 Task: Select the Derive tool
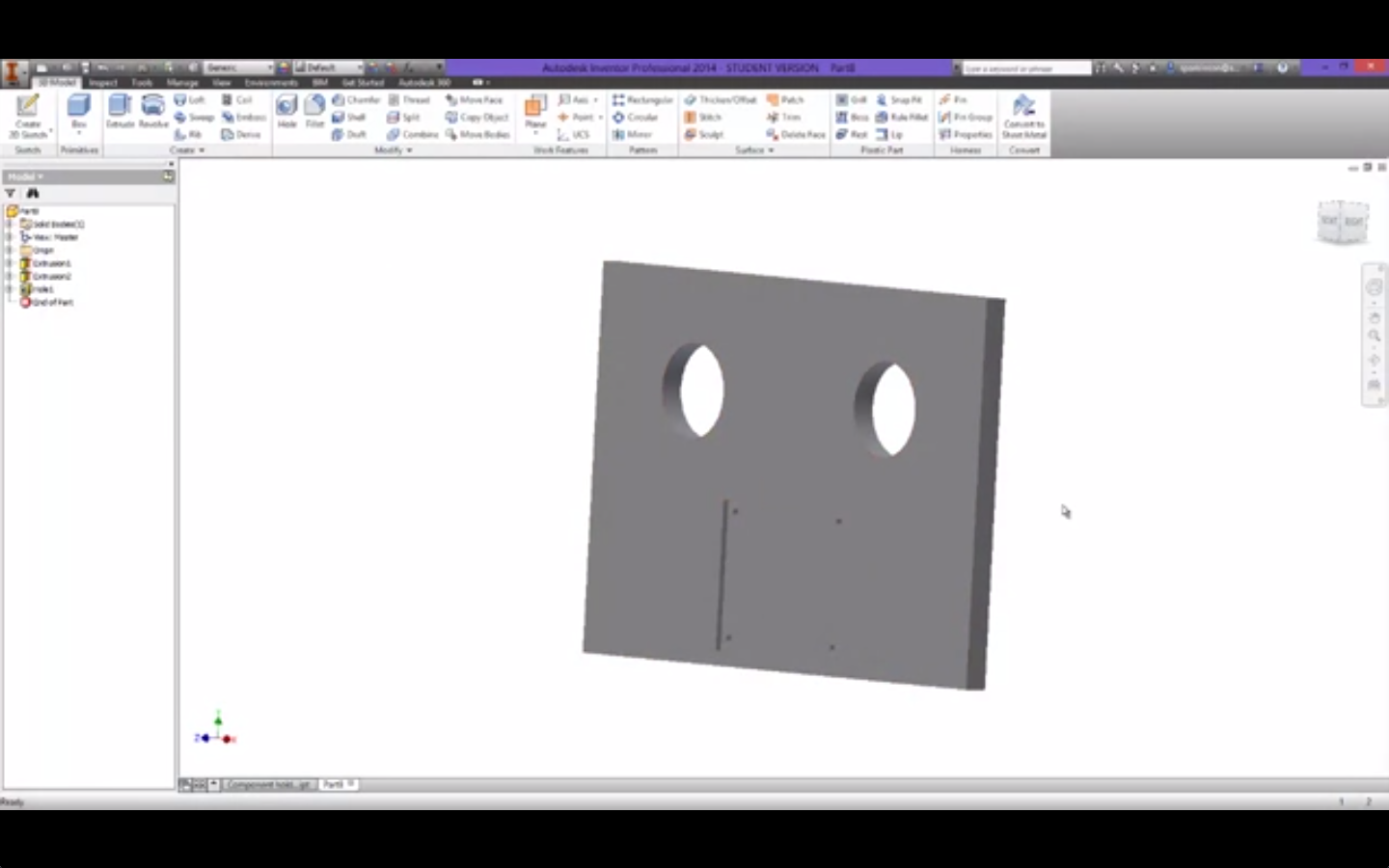pyautogui.click(x=241, y=135)
